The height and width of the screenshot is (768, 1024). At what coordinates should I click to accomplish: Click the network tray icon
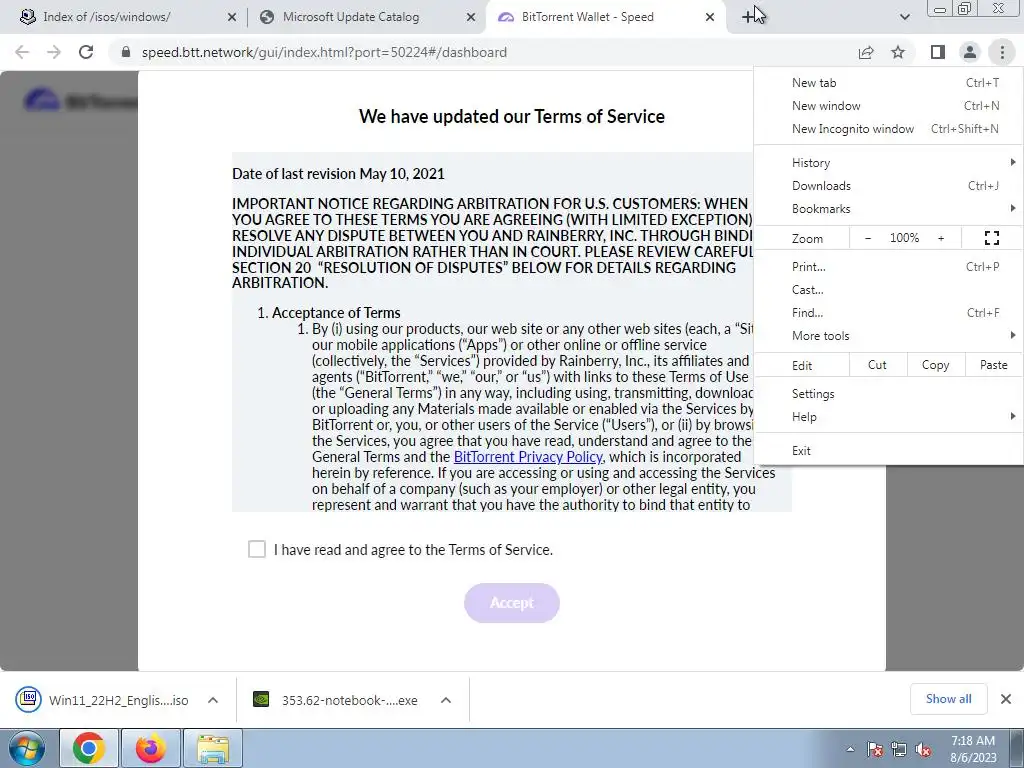point(899,749)
